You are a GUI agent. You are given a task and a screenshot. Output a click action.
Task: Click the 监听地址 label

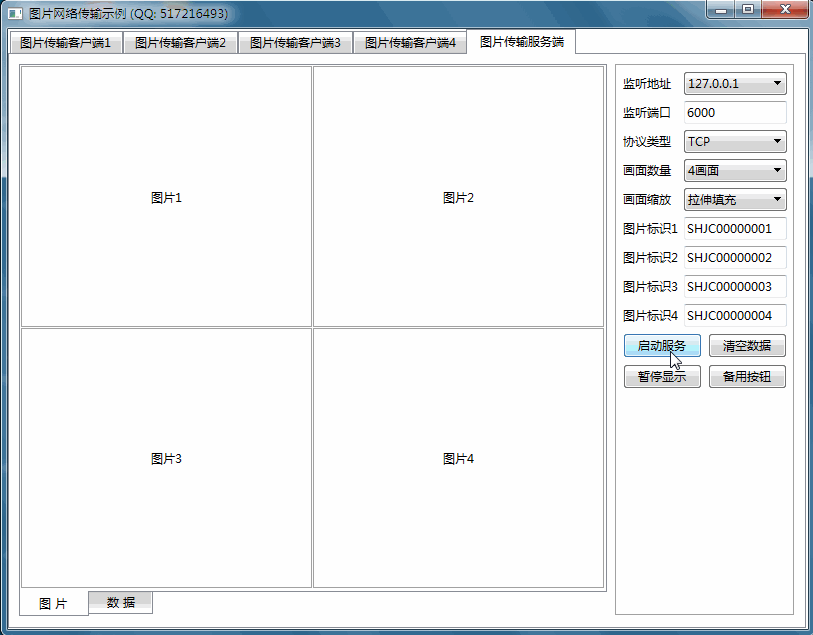(647, 83)
